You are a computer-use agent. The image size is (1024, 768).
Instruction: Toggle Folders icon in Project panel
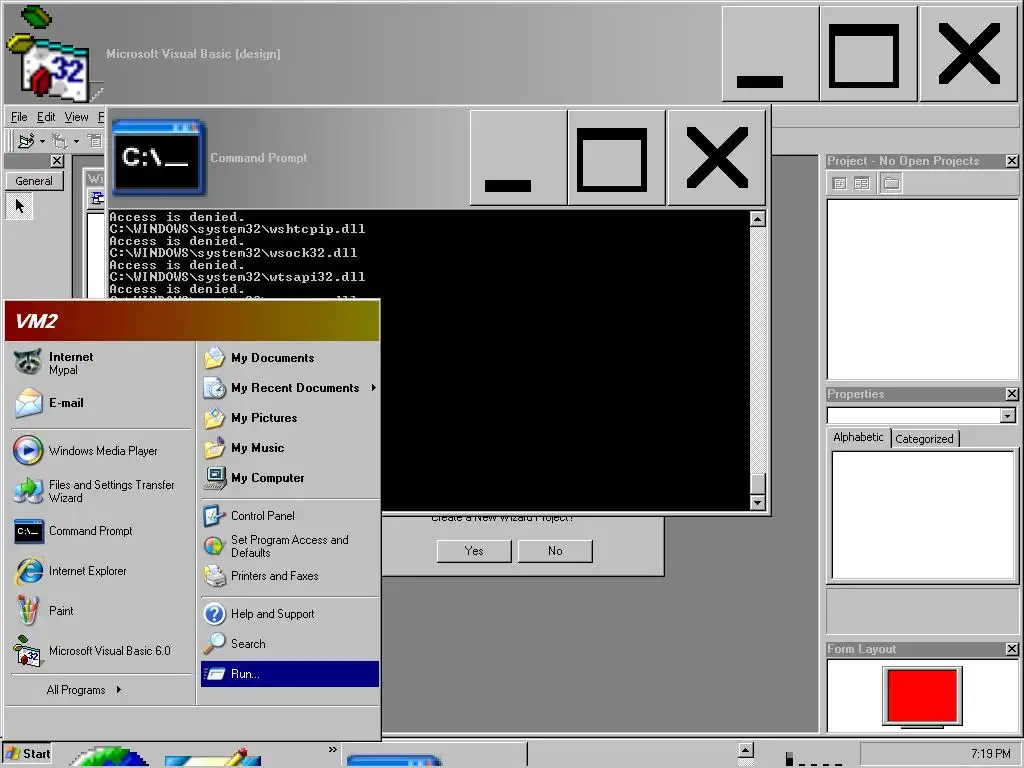pyautogui.click(x=891, y=184)
